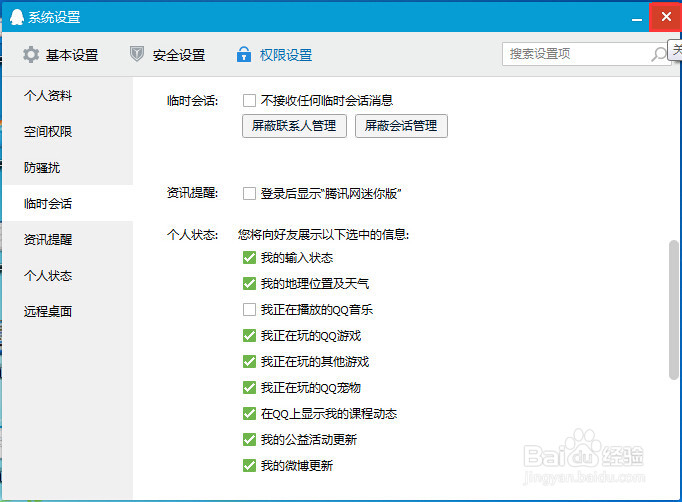
Task: Open 远程桌面 sidebar section
Action: pyautogui.click(x=67, y=311)
